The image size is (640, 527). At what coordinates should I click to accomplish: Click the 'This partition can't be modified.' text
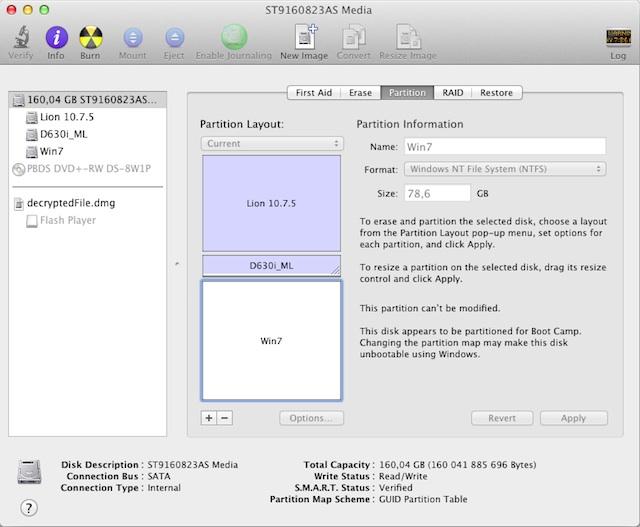point(430,308)
